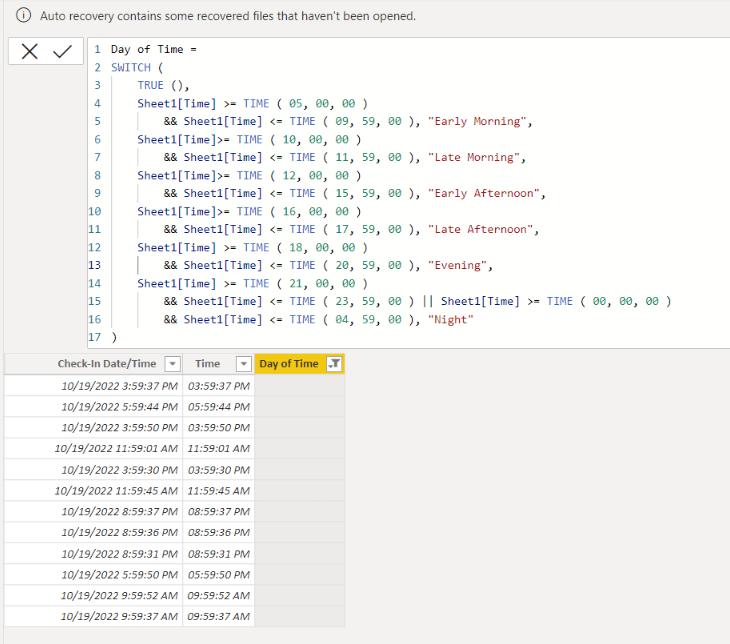Click Sheet1[Time] reference on line 12
Image resolution: width=730 pixels, height=644 pixels.
[x=177, y=247]
